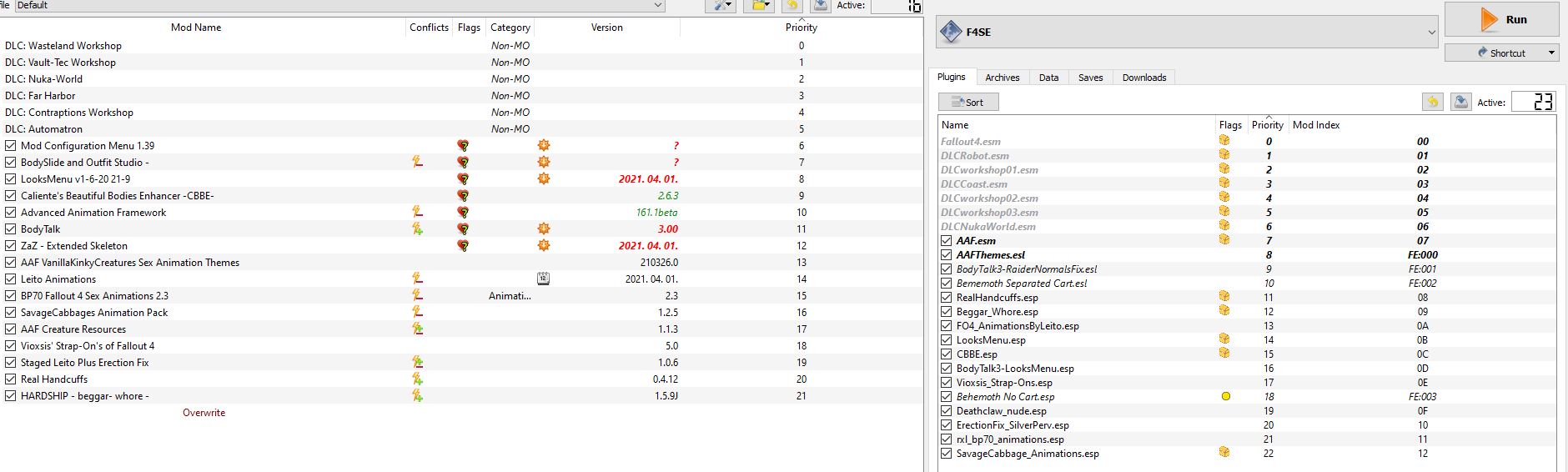Sort mods by Version column header
This screenshot has height=472, width=1568.
607,28
